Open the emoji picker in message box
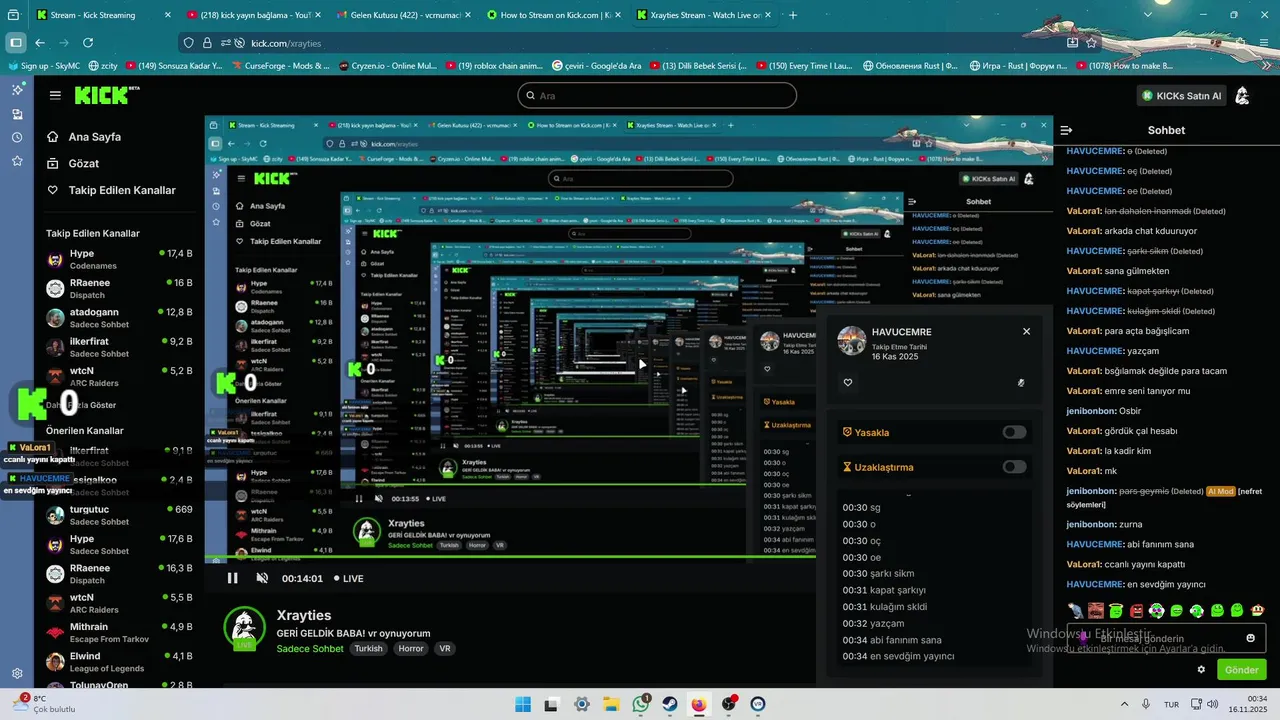Screen dimensions: 1280x720 (1250, 638)
